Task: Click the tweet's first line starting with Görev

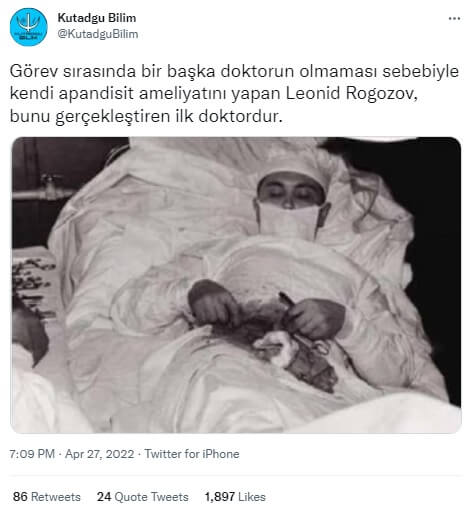Action: point(234,71)
